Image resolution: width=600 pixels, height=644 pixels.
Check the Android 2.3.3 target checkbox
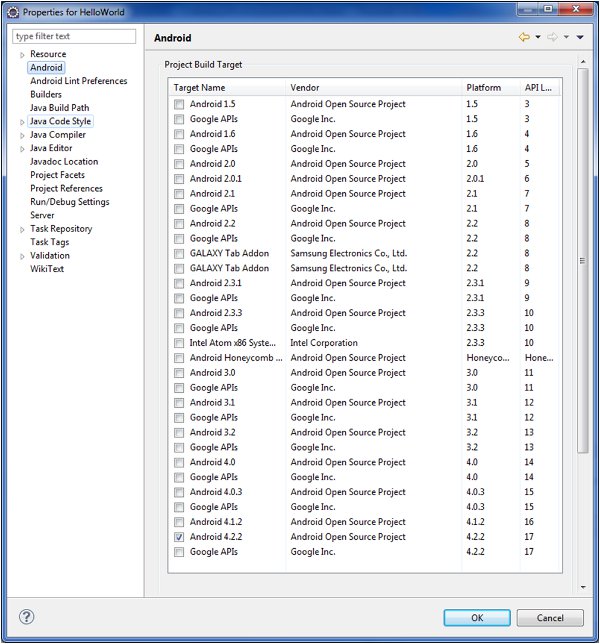tap(179, 313)
